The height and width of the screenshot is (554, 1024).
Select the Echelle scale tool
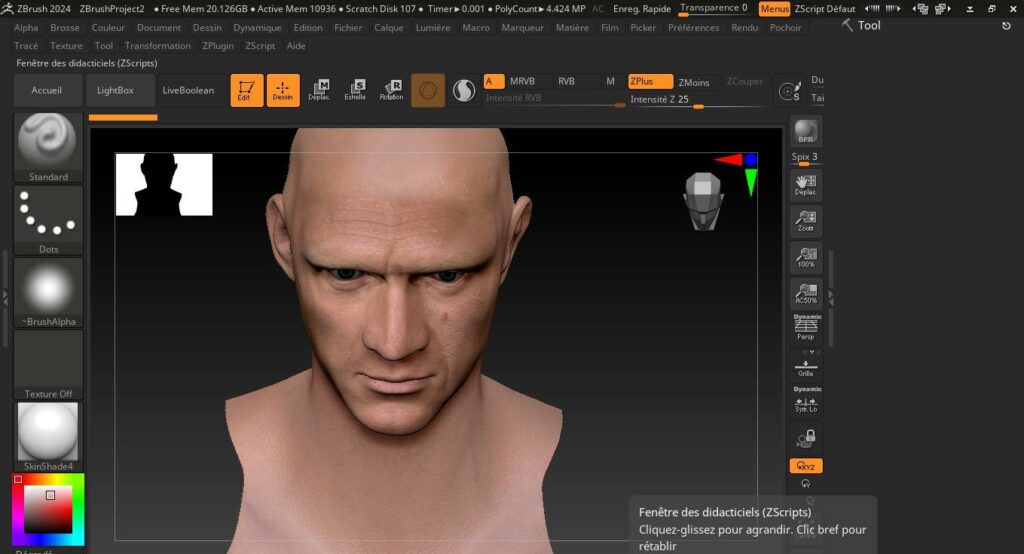click(x=355, y=90)
